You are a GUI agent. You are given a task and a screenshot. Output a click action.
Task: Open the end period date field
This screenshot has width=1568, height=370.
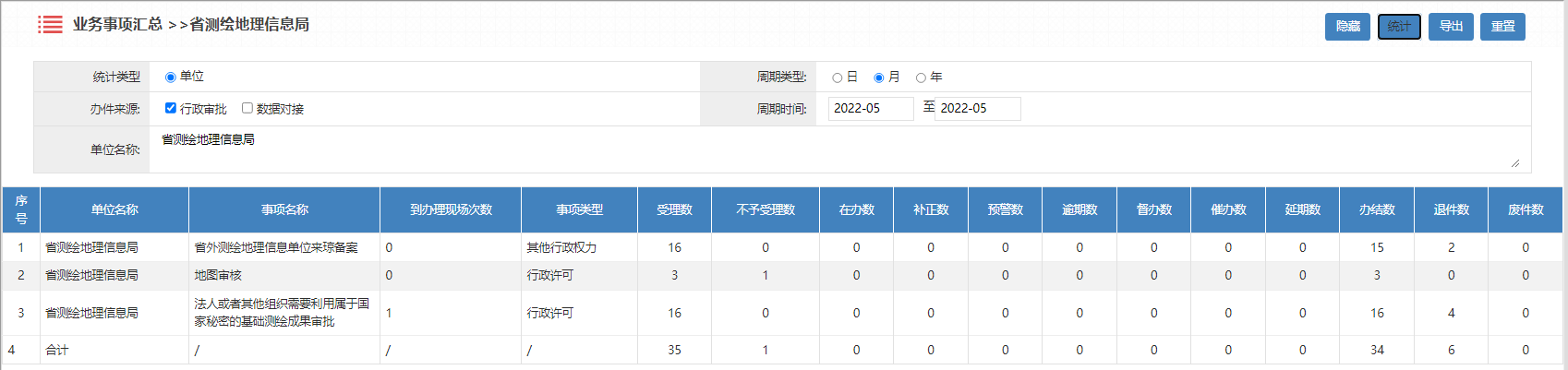click(977, 109)
